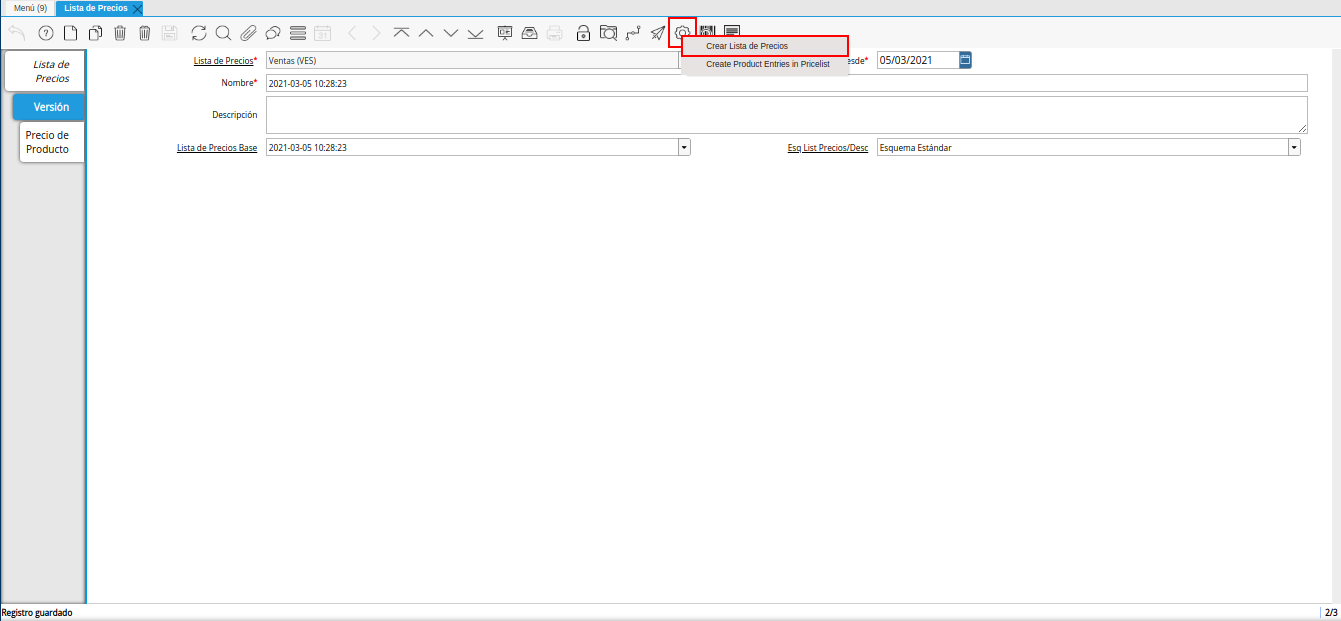
Task: Click the save diskette icon
Action: pyautogui.click(x=169, y=33)
